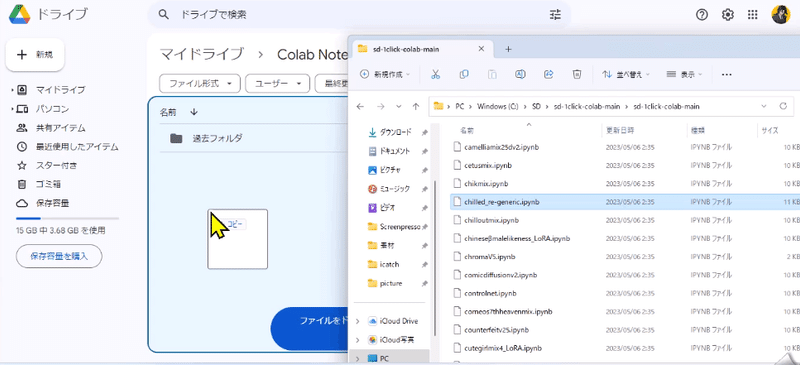Open the Google apps grid icon

(753, 15)
